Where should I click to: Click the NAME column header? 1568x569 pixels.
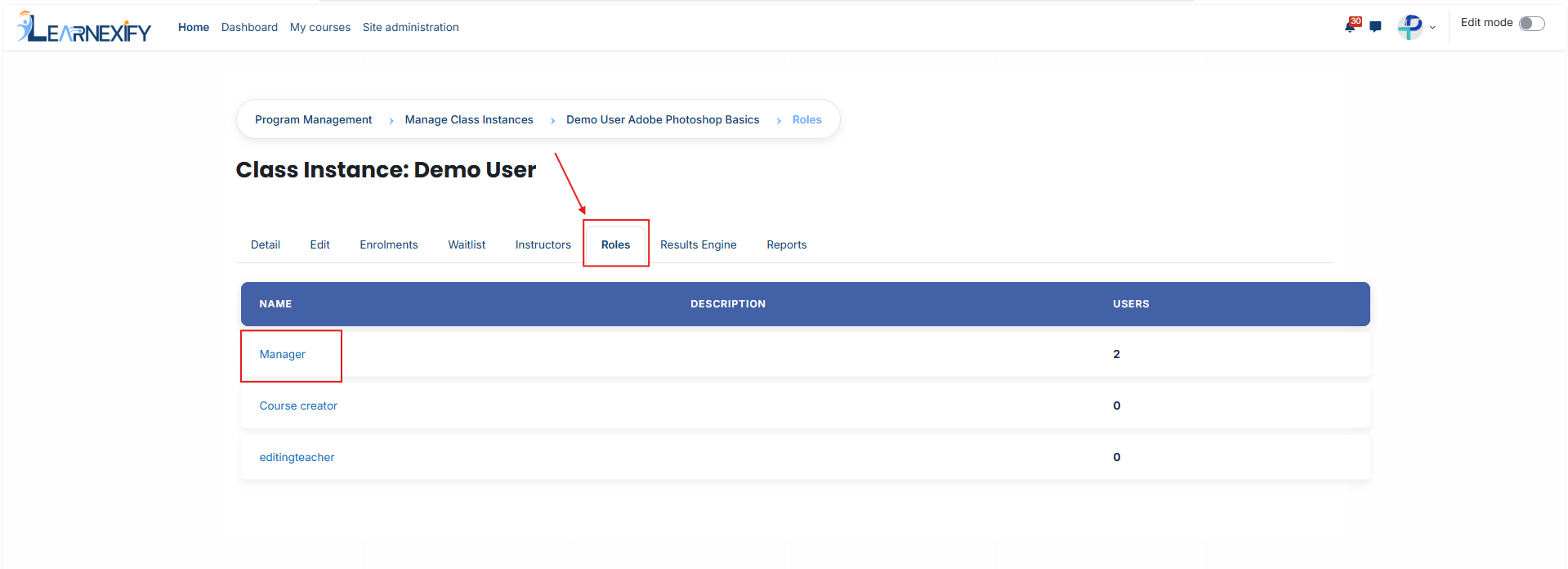coord(275,304)
